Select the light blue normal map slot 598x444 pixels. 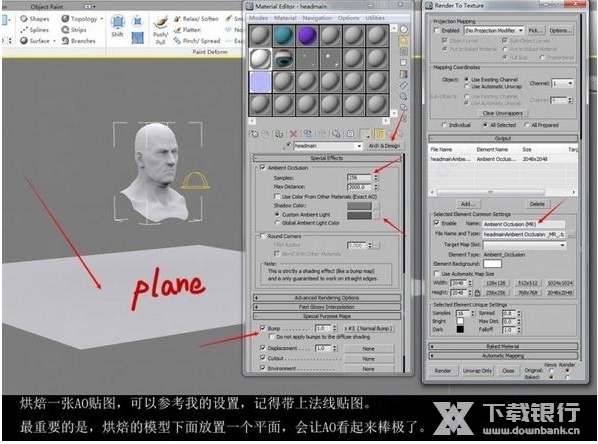coord(260,82)
